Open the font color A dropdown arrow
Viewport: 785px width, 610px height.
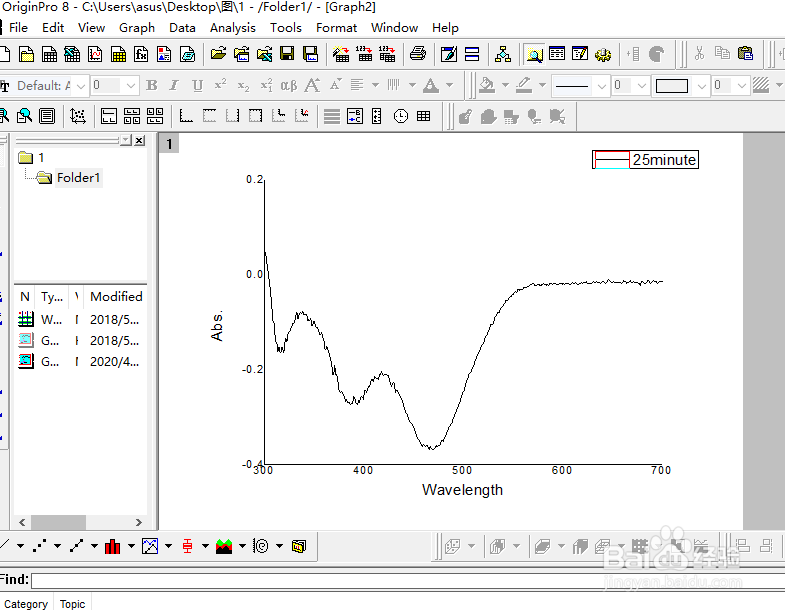pos(450,86)
